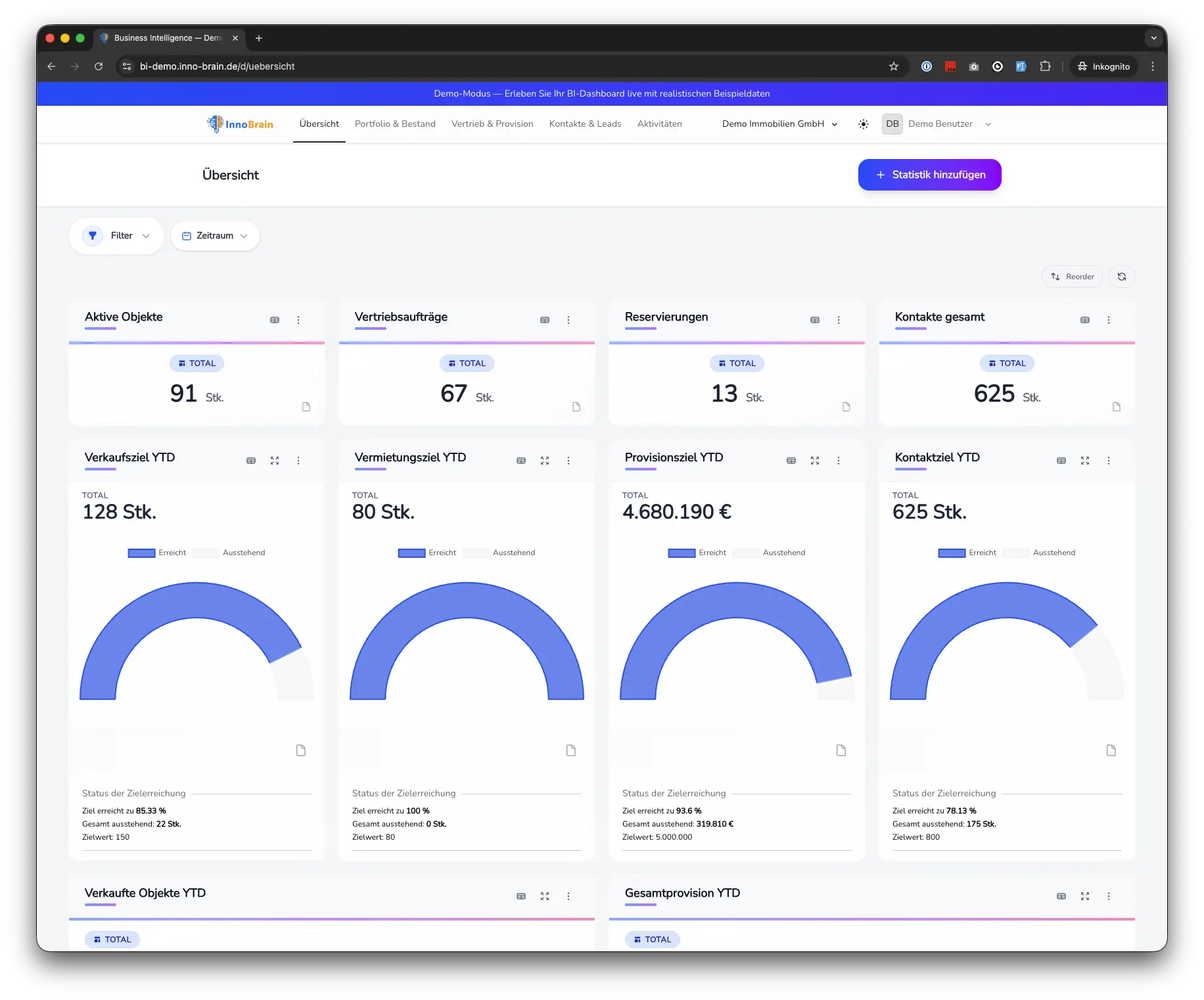The height and width of the screenshot is (1000, 1204).
Task: Expand the Zeitraum date range dropdown
Action: pos(215,236)
